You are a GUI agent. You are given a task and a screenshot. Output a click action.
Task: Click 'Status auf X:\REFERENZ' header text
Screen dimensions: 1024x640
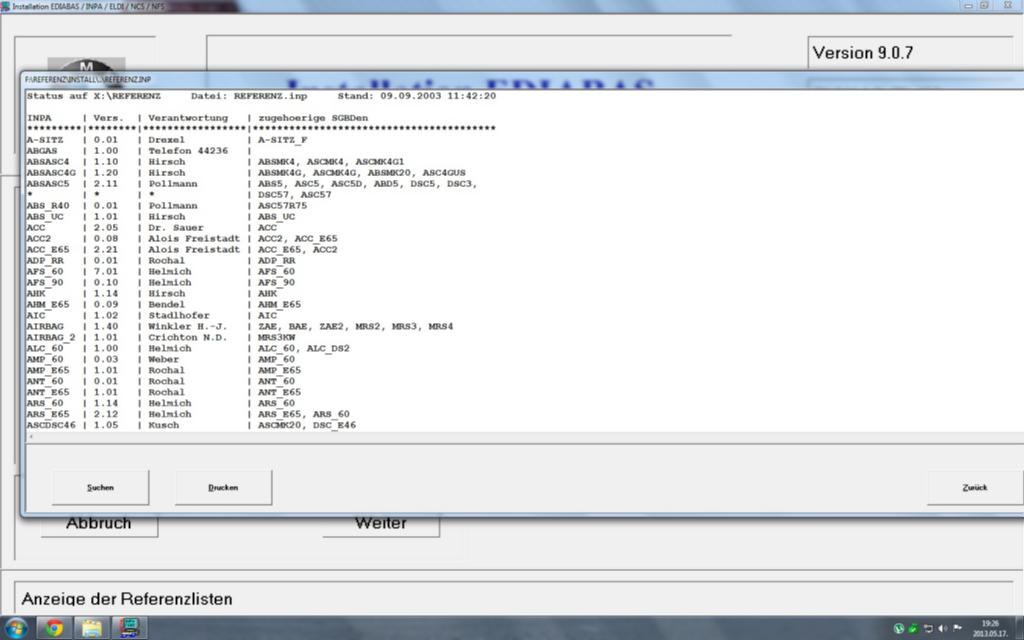click(x=93, y=96)
